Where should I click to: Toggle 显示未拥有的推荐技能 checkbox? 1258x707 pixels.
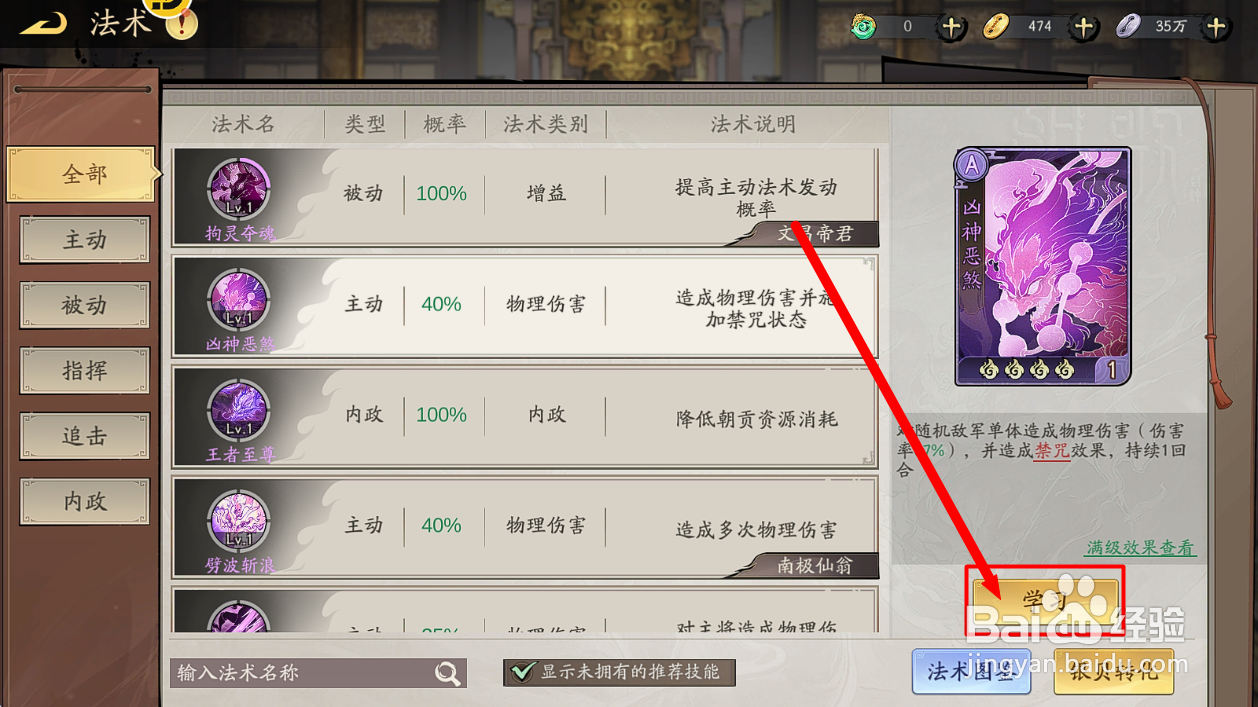[x=521, y=672]
